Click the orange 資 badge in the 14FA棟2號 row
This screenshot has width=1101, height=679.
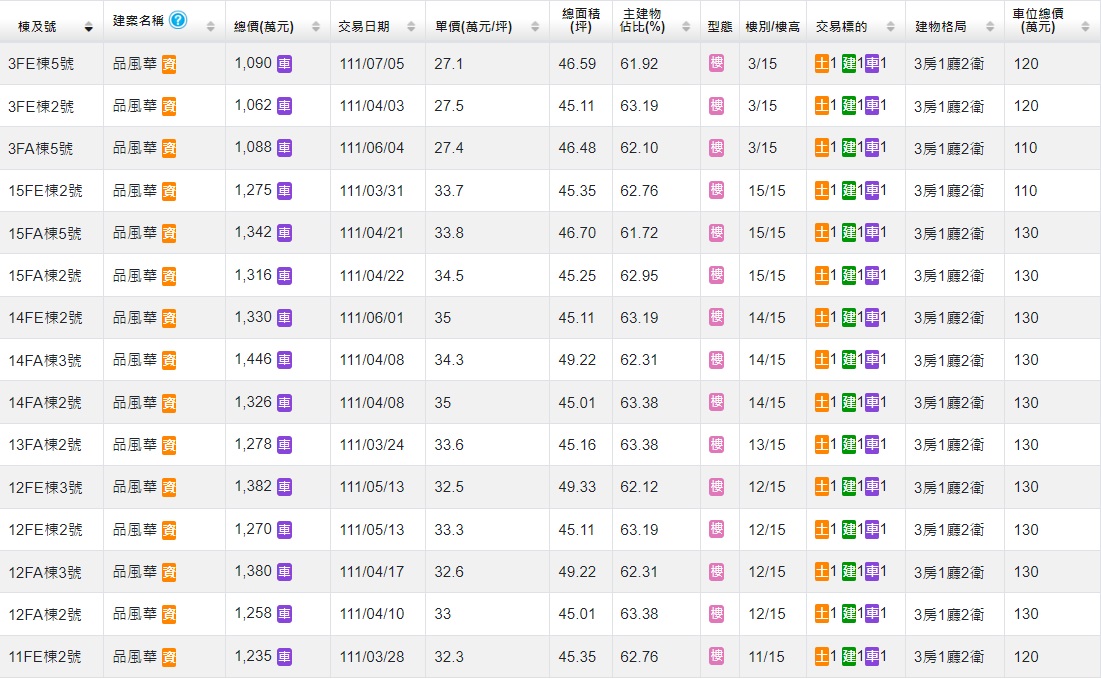point(169,403)
